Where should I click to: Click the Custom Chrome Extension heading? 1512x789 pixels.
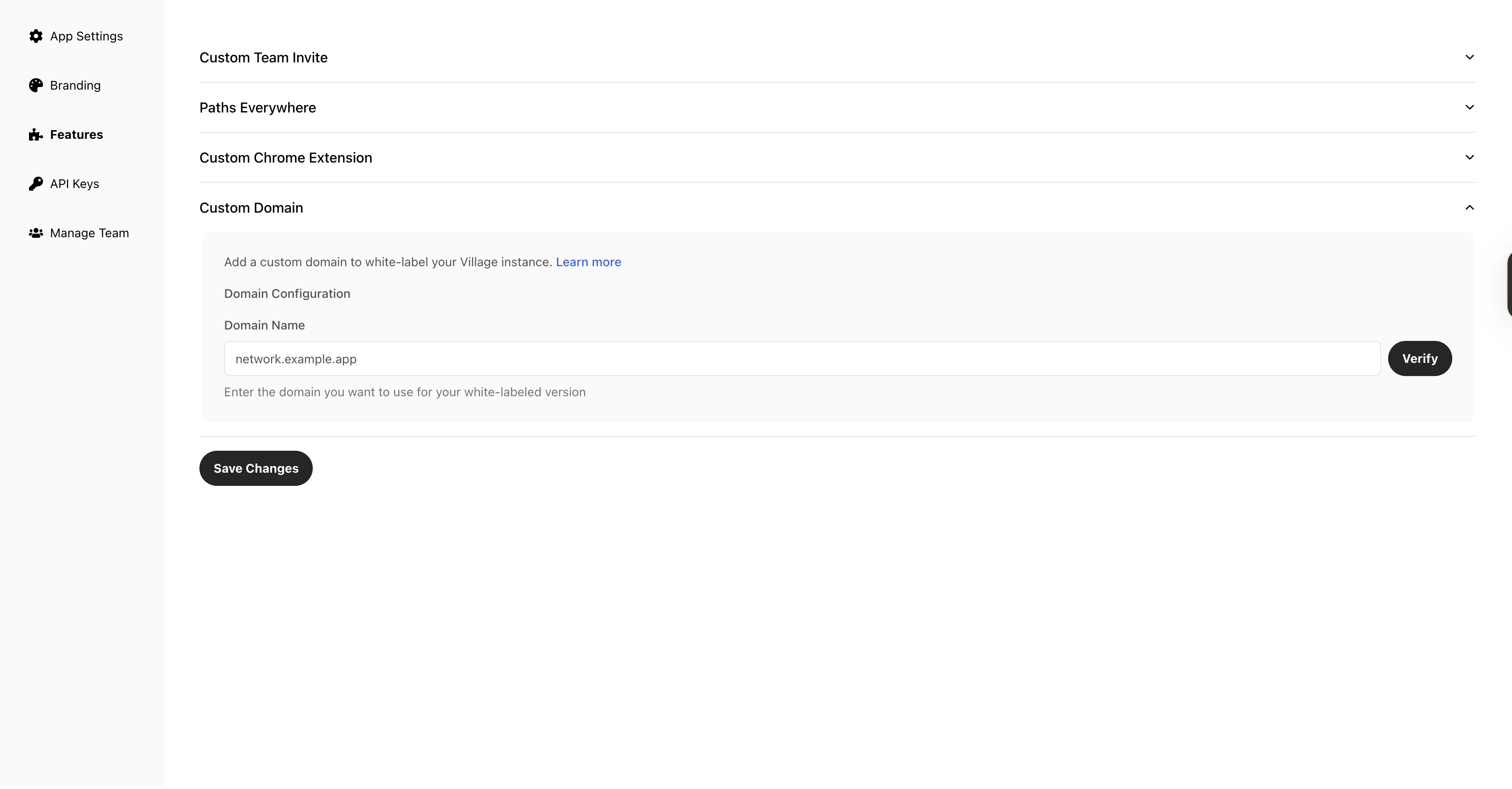click(286, 158)
